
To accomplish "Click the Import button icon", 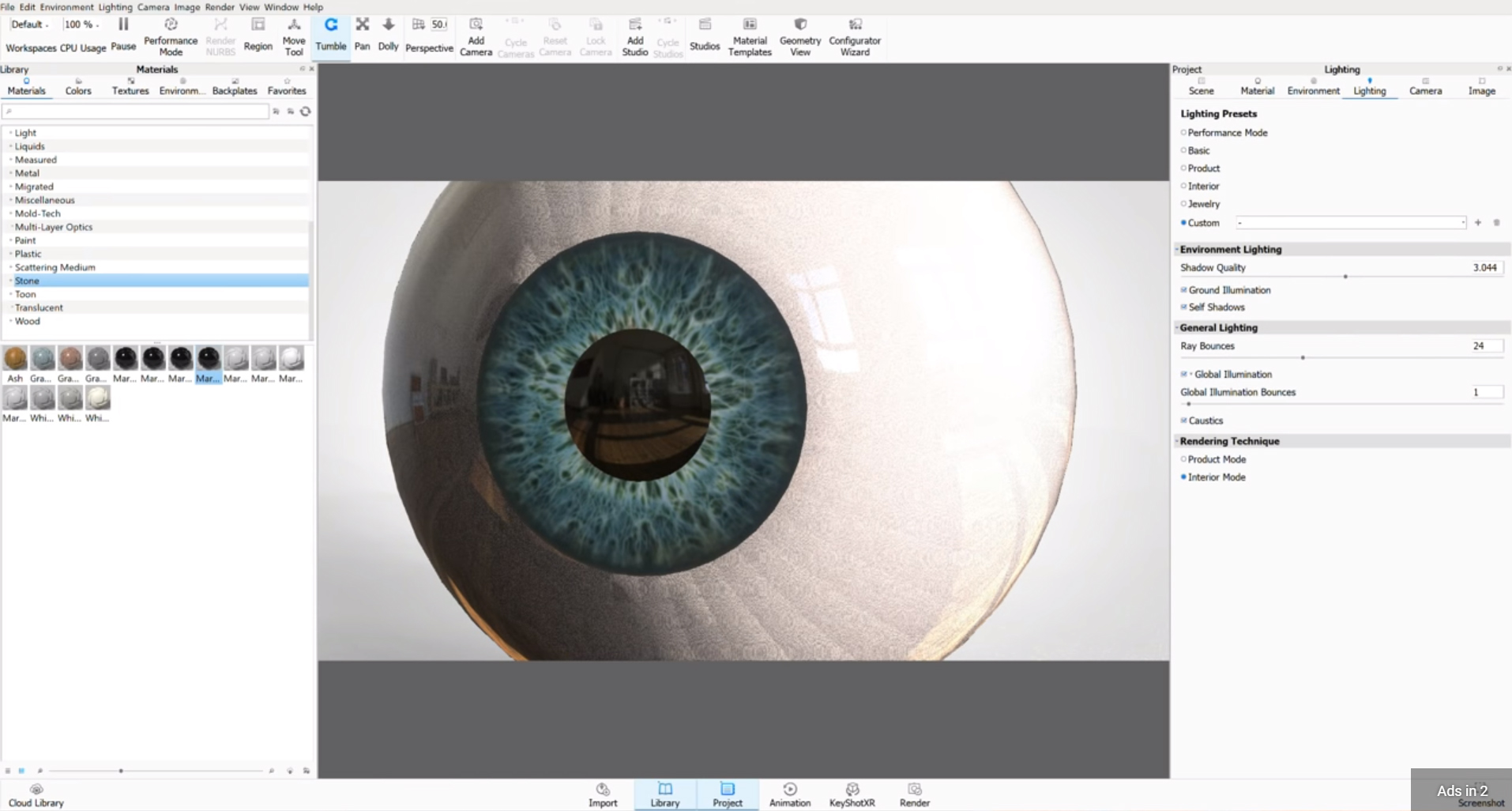I will tap(603, 789).
